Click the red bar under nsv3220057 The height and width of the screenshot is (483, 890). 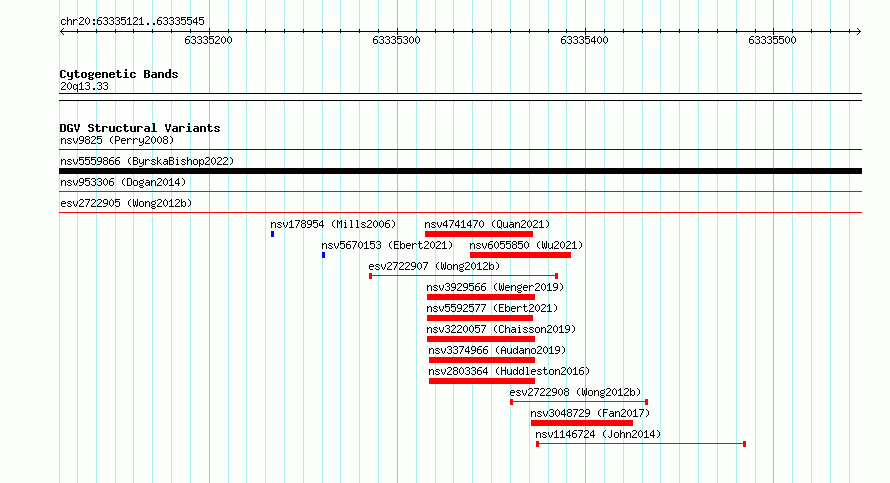(481, 339)
